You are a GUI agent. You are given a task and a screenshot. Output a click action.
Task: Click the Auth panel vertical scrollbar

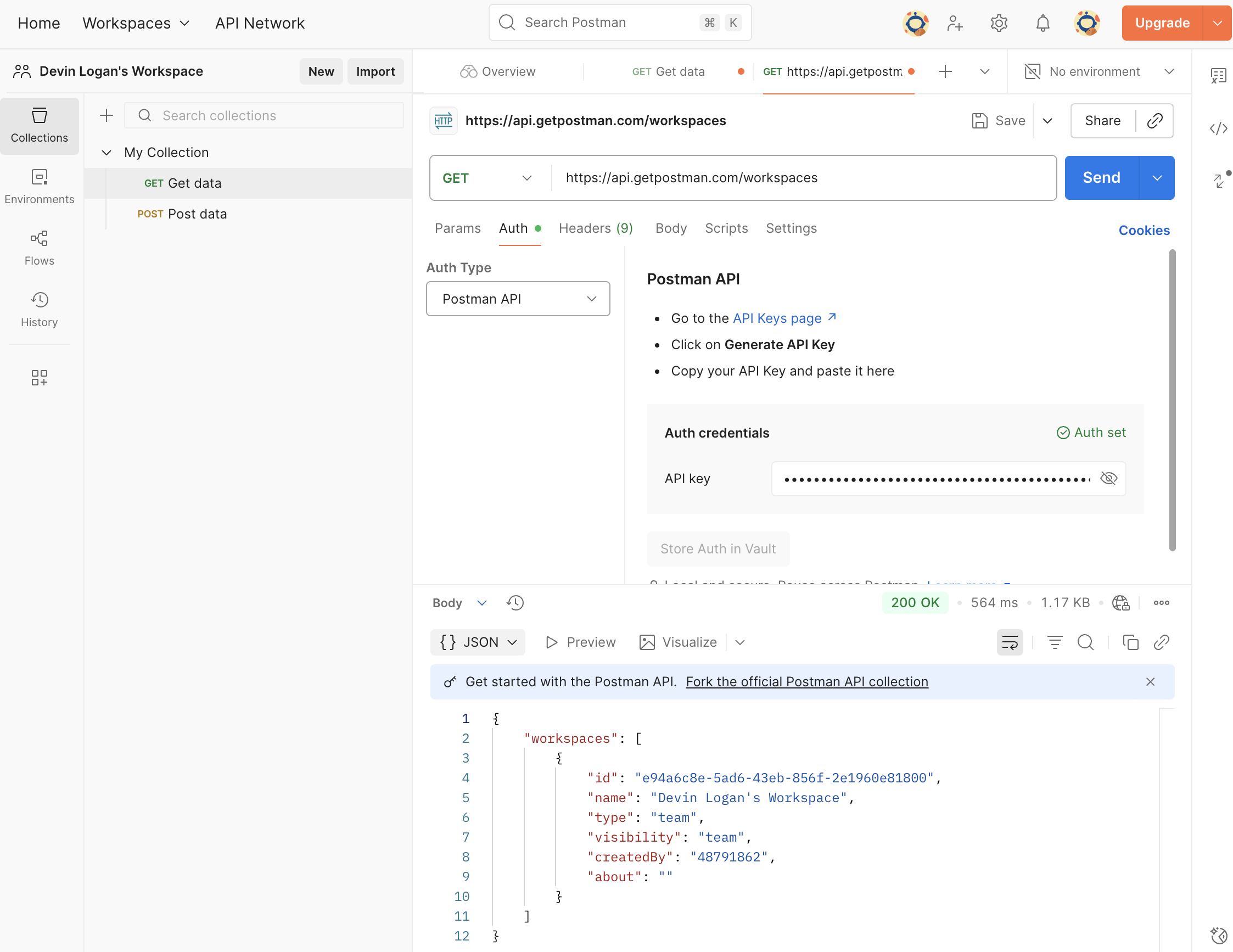(x=1172, y=399)
